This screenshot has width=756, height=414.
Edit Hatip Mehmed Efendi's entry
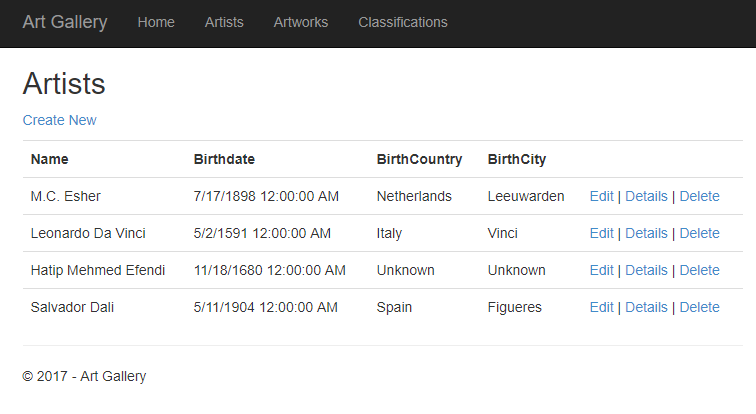[x=601, y=270]
